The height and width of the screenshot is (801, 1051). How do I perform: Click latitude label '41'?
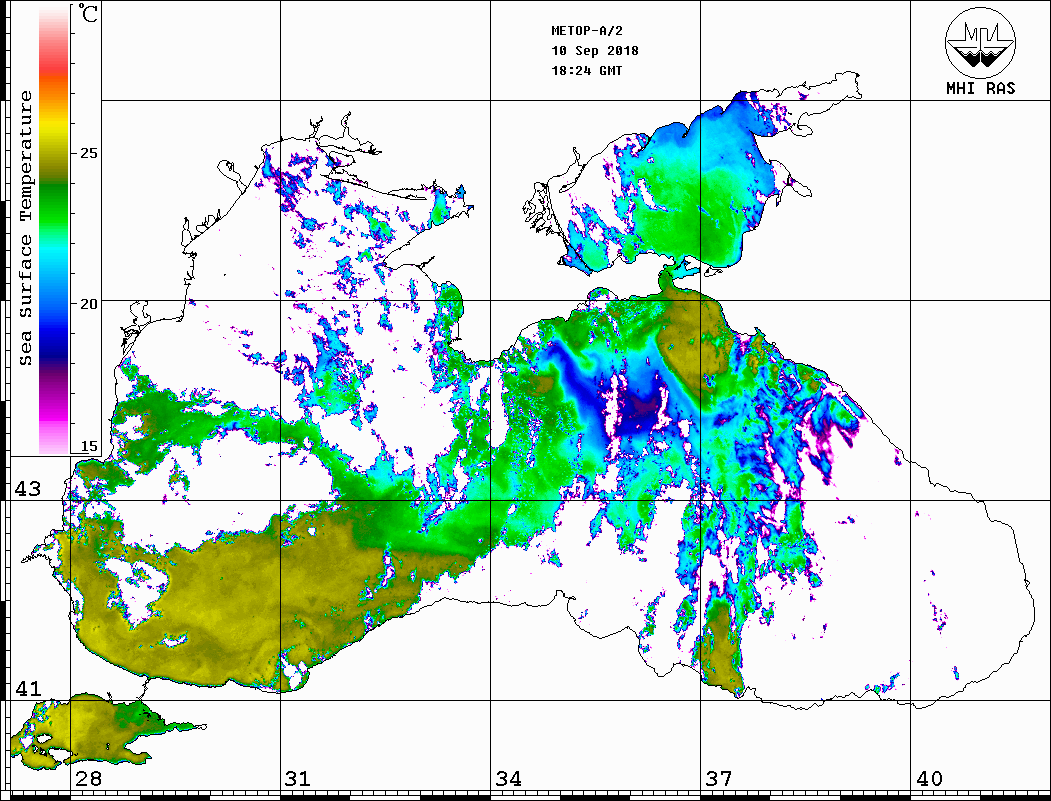28,688
